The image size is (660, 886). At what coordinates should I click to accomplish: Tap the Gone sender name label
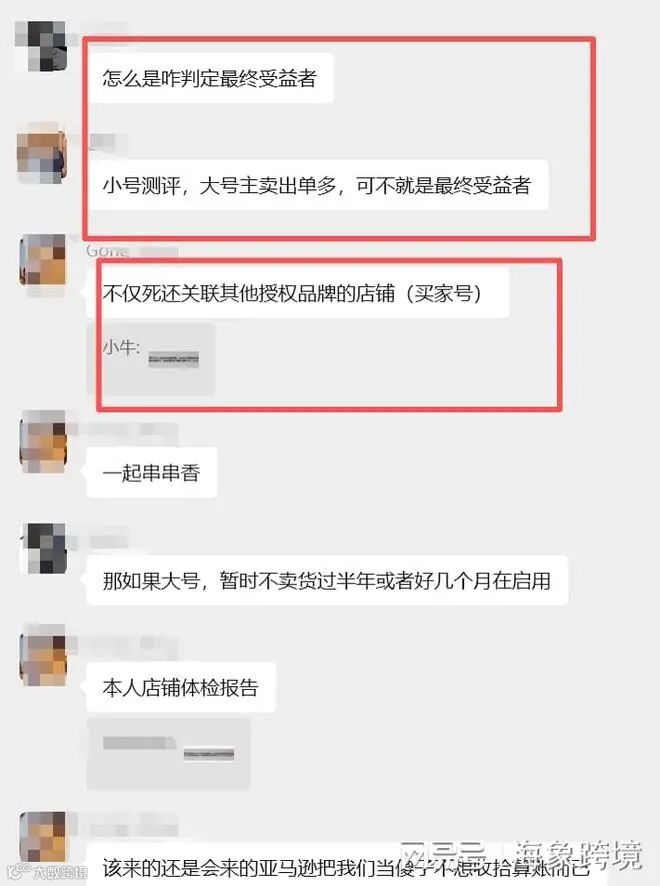[107, 250]
